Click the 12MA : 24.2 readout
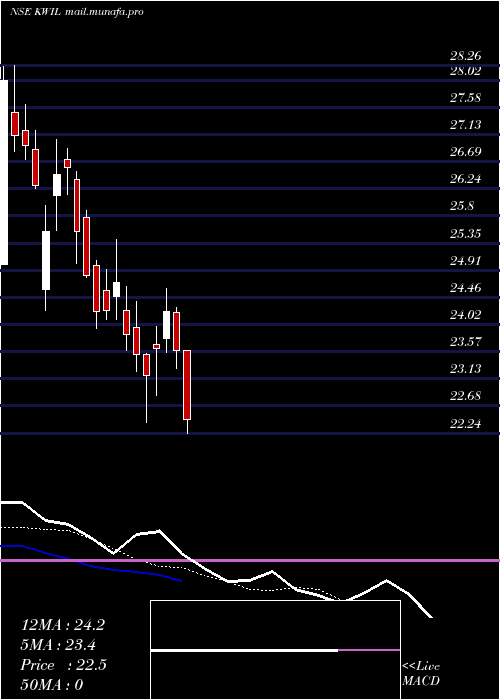 click(63, 625)
